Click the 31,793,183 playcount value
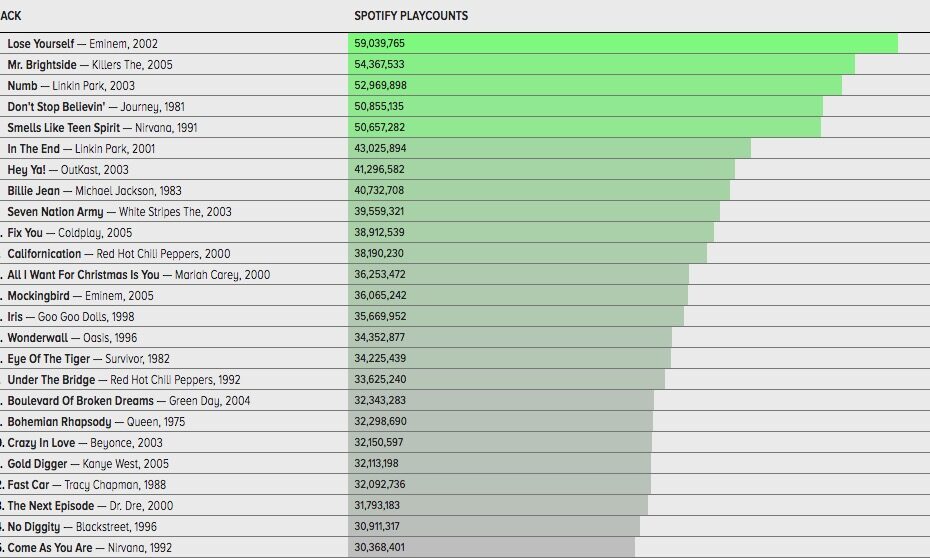This screenshot has height=558, width=930. pos(377,505)
